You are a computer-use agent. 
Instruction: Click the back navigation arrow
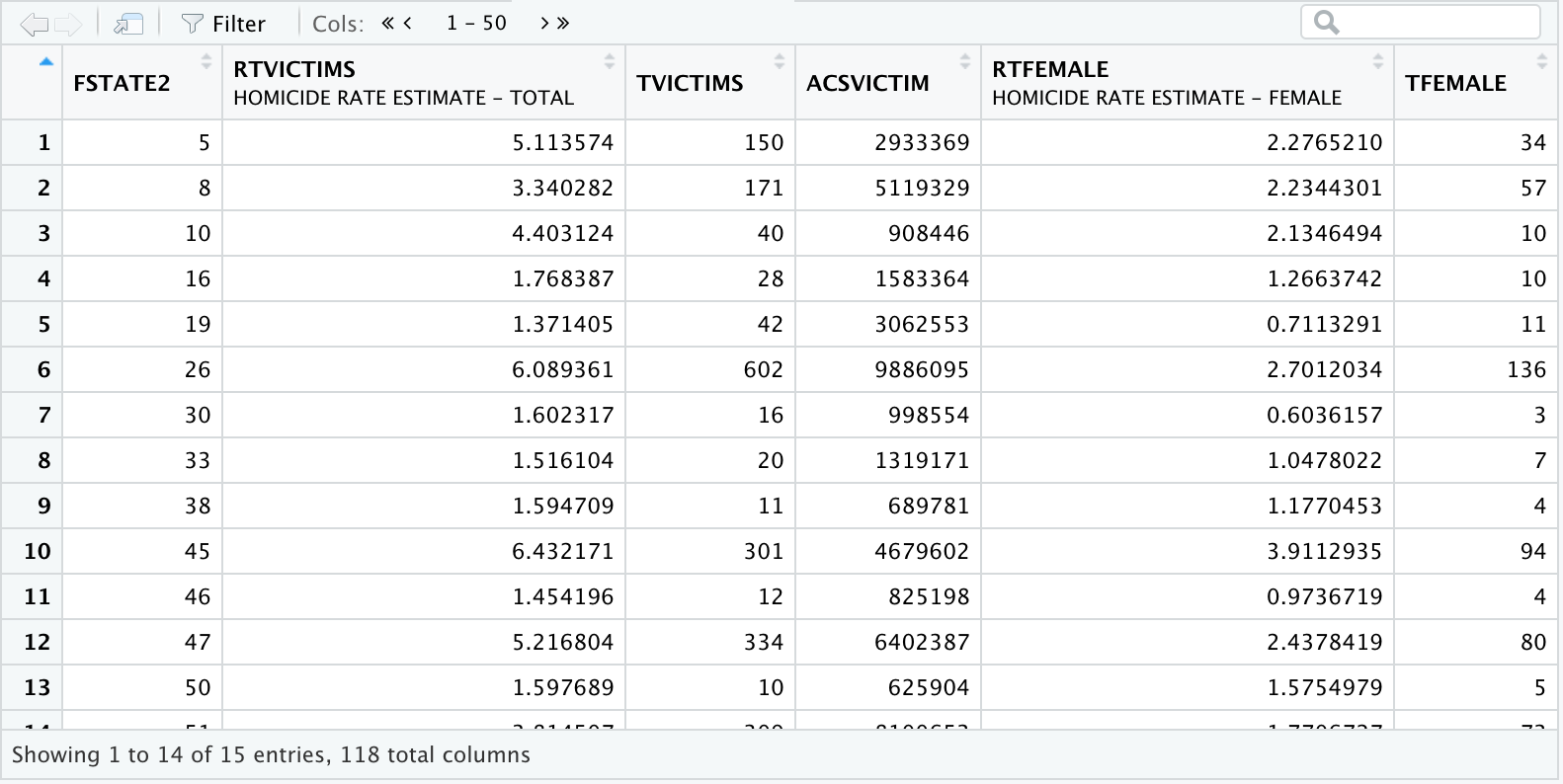pos(34,24)
